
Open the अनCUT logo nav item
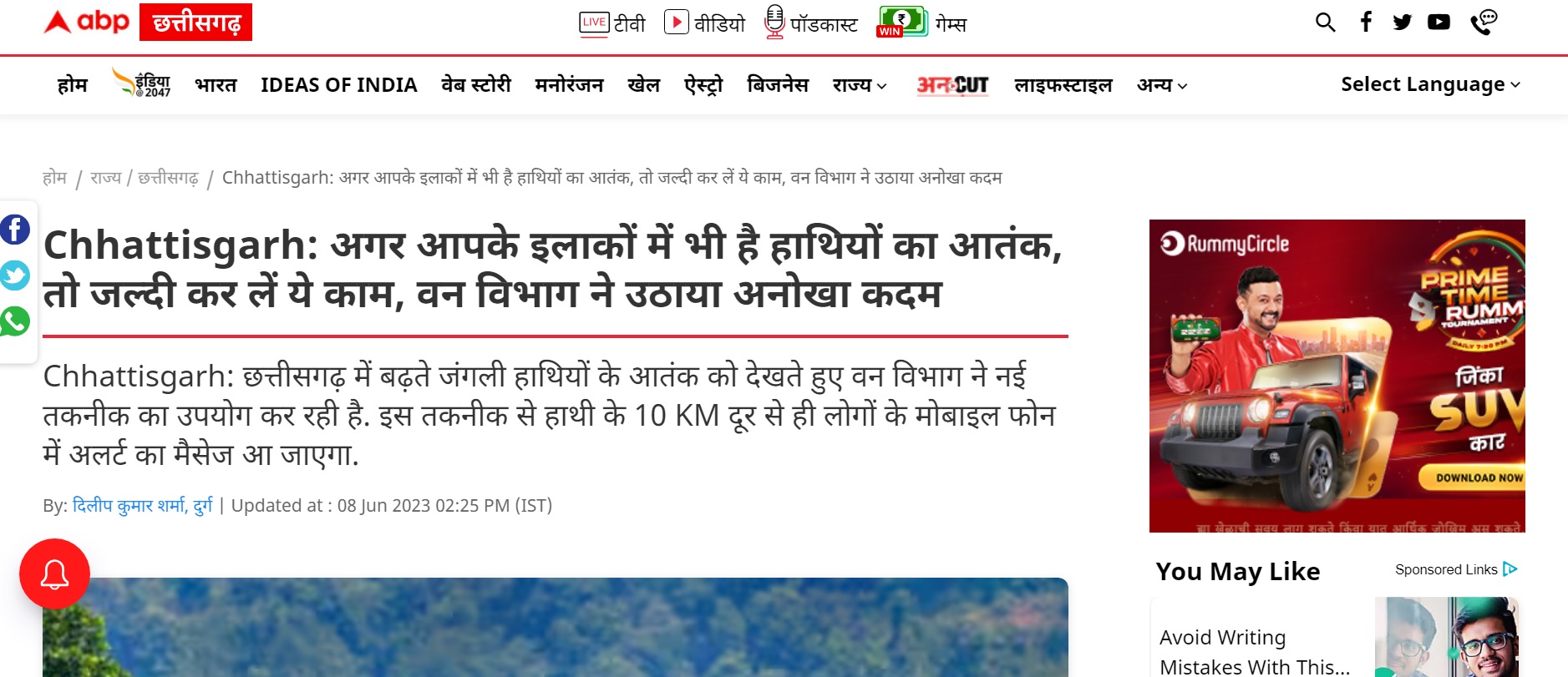coord(952,84)
